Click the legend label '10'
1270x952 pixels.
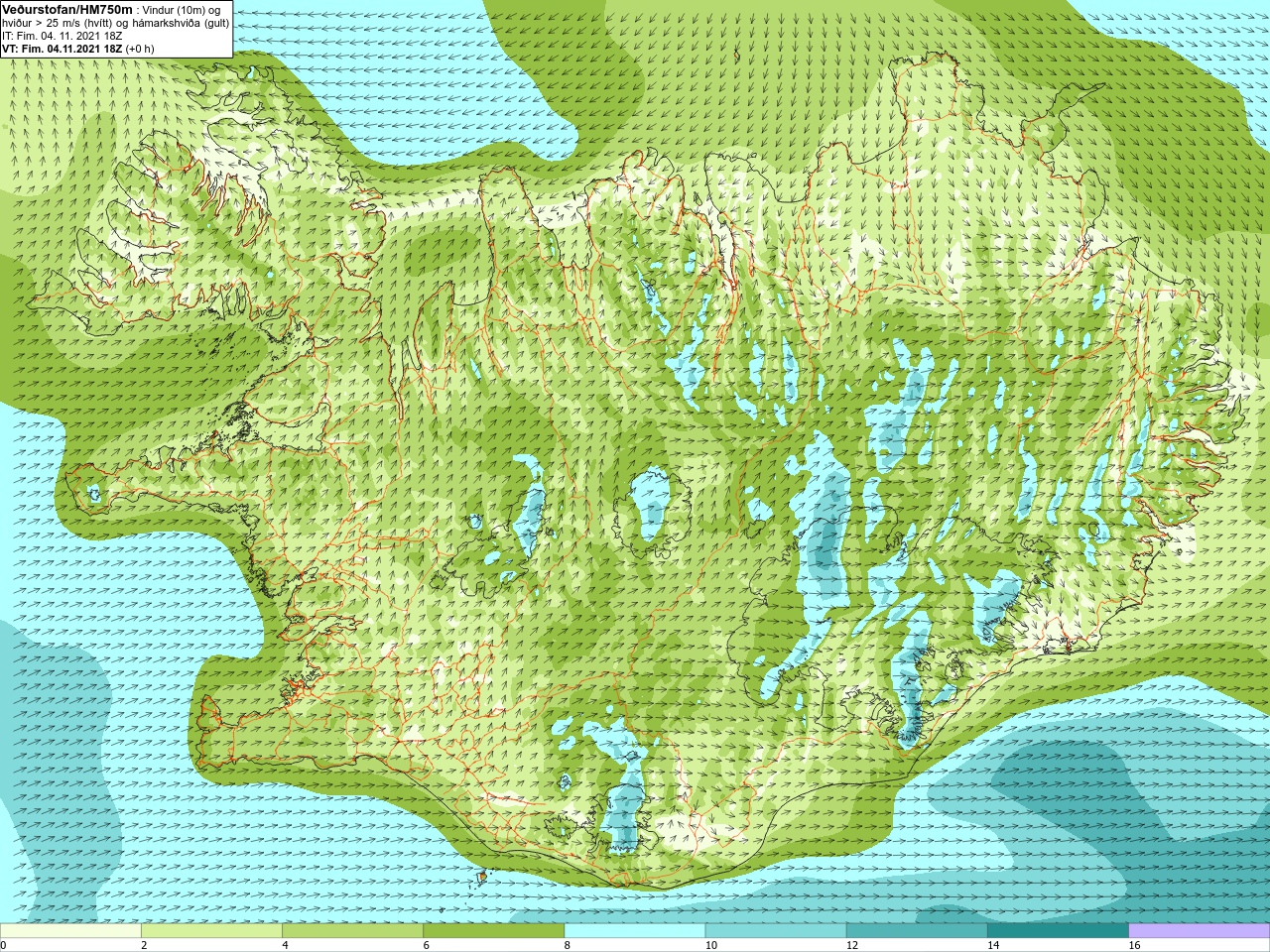pos(711,945)
